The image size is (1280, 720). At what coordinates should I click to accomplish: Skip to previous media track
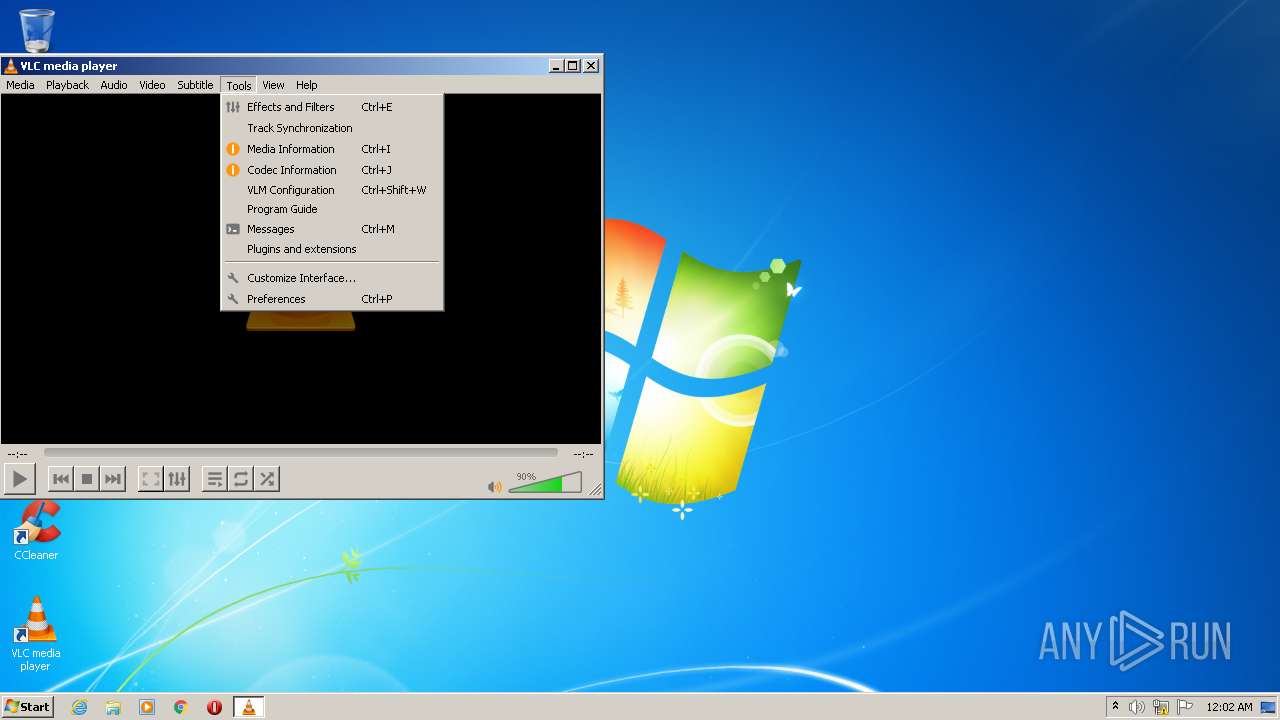[61, 479]
